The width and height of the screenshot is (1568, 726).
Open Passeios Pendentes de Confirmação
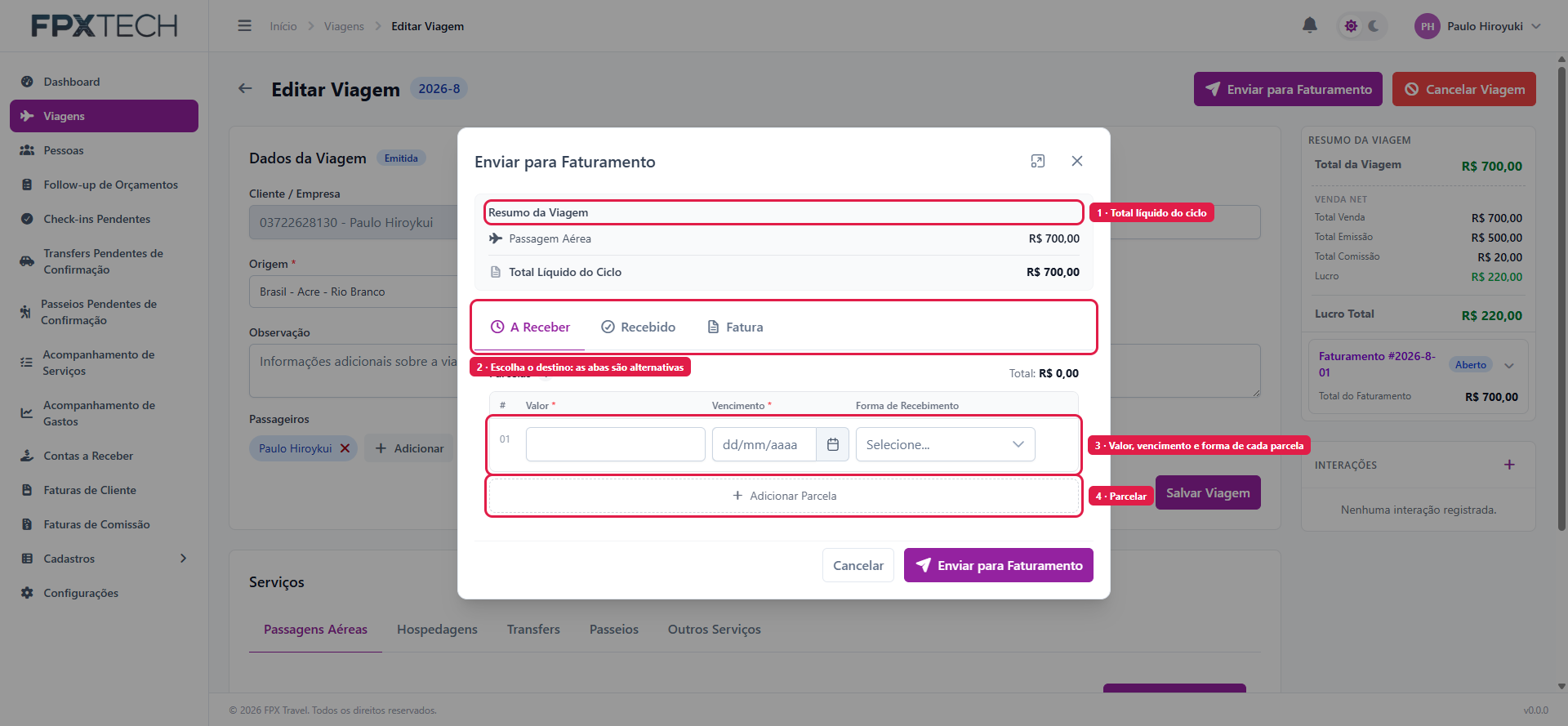pyautogui.click(x=104, y=312)
